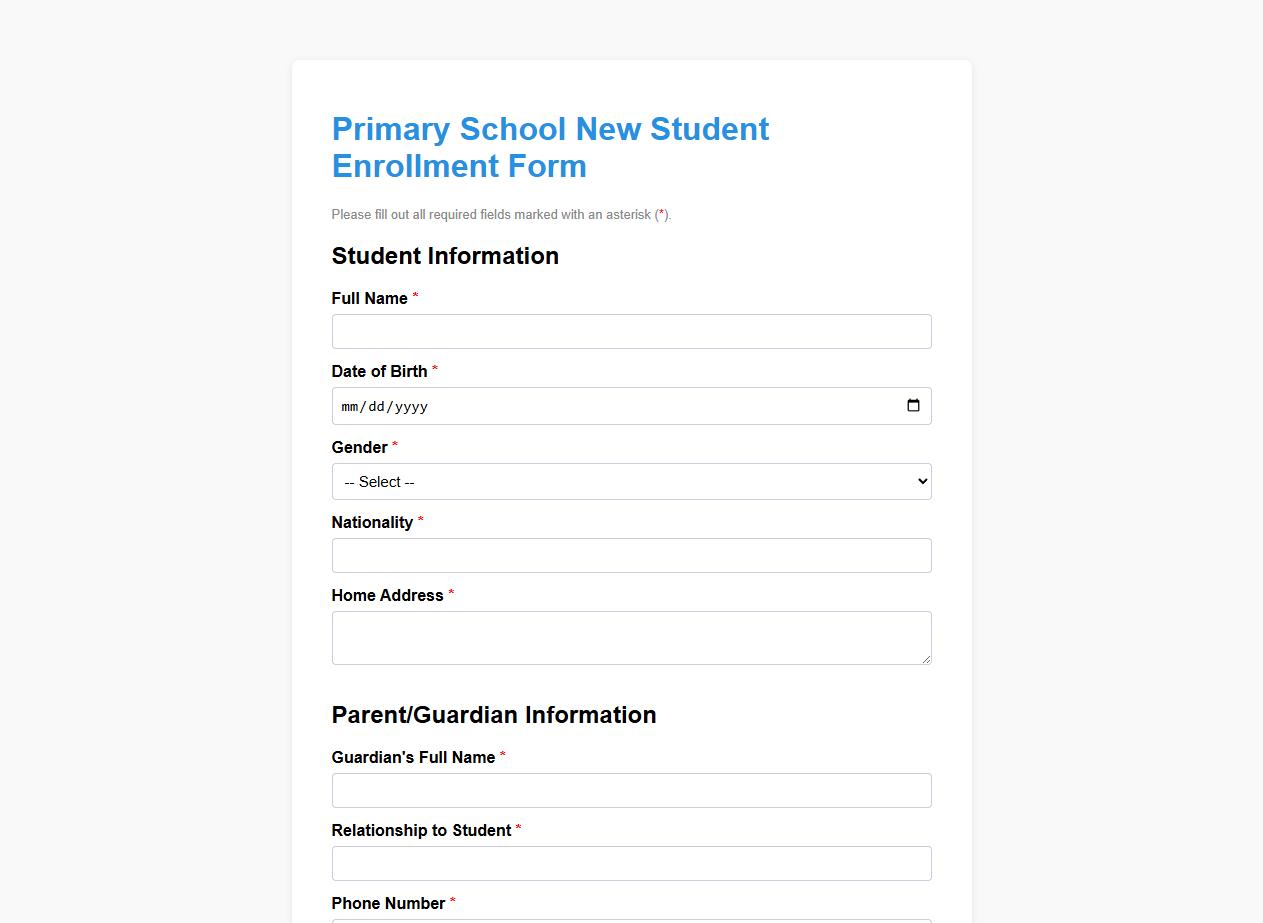Viewport: 1263px width, 923px height.
Task: Click the Phone Number input field
Action: pyautogui.click(x=631, y=920)
